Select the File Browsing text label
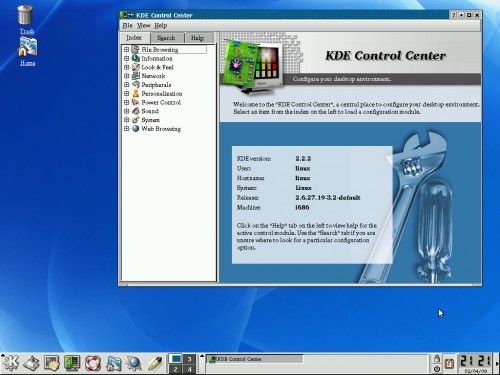This screenshot has width=500, height=375. coord(160,49)
